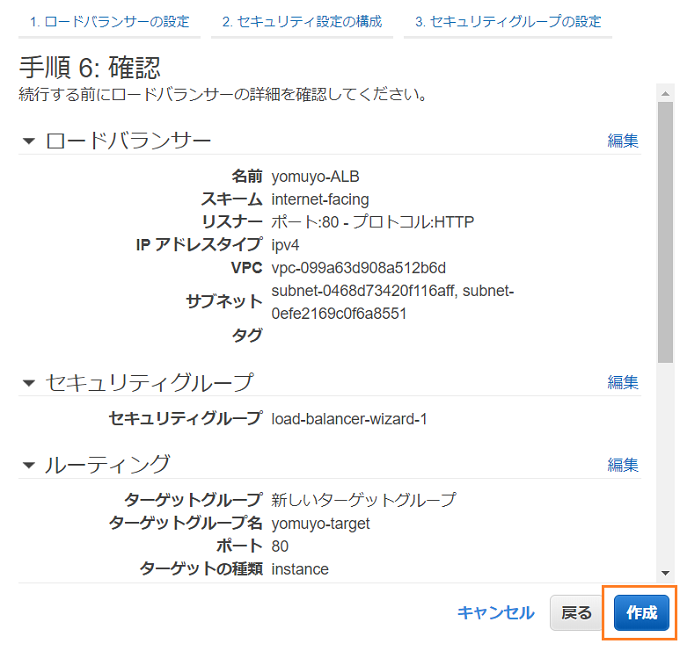
Task: Click the セキュリティグループ section heading
Action: pos(150,383)
